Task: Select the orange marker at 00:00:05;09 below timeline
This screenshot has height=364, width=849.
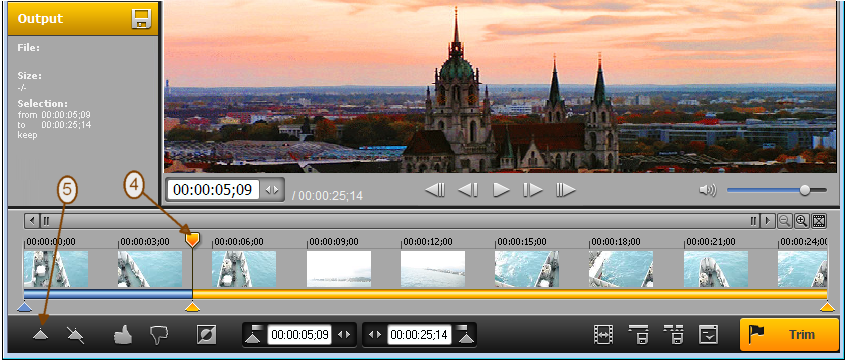Action: click(192, 308)
